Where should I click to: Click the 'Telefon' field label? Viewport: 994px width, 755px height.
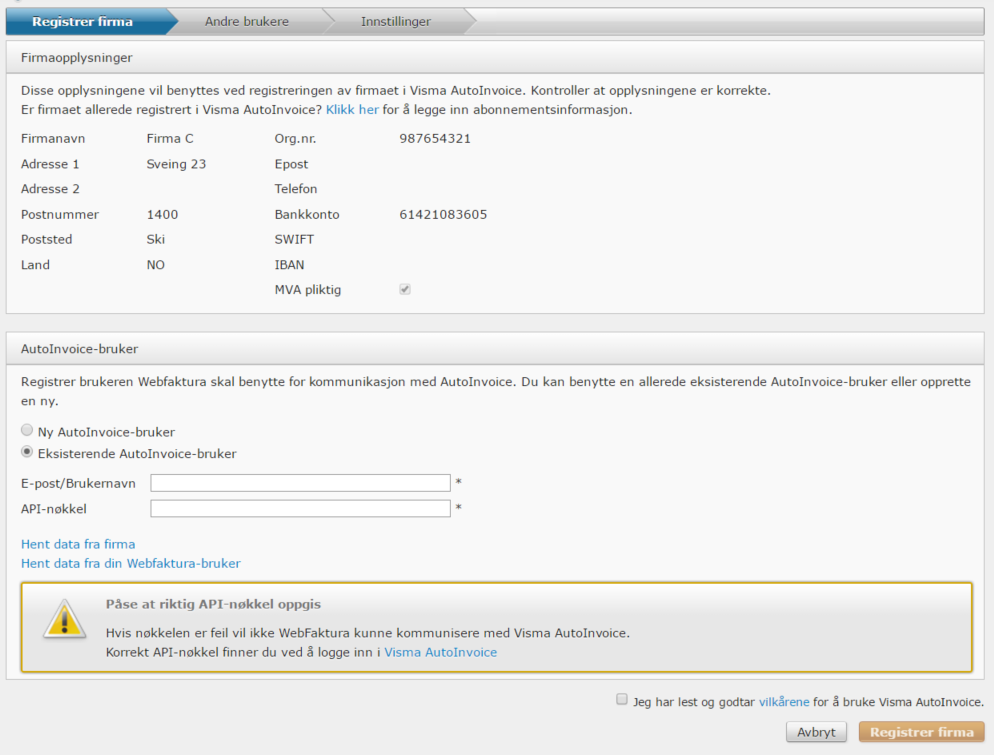295,189
